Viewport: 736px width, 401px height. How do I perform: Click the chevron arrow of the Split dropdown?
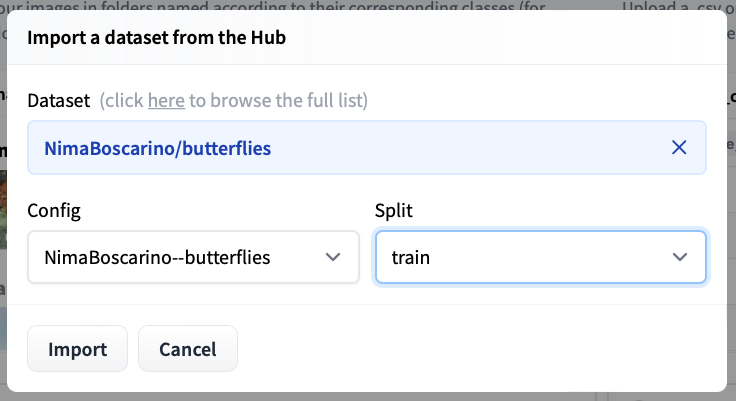click(x=681, y=257)
